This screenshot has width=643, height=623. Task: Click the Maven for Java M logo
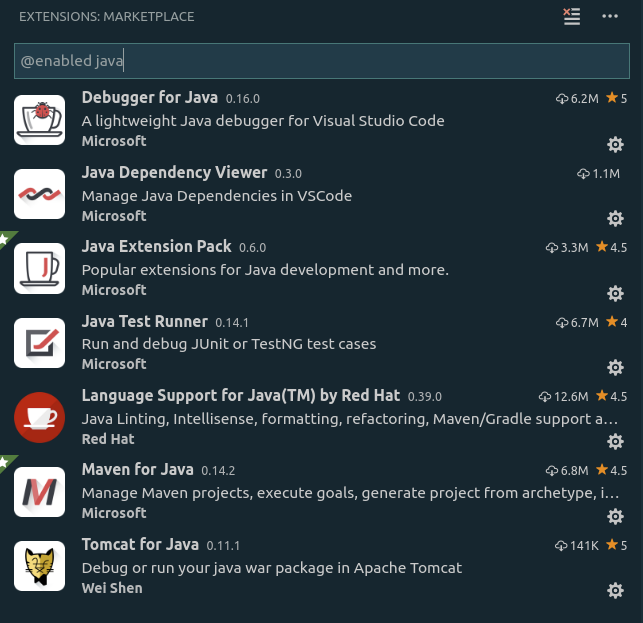point(40,492)
